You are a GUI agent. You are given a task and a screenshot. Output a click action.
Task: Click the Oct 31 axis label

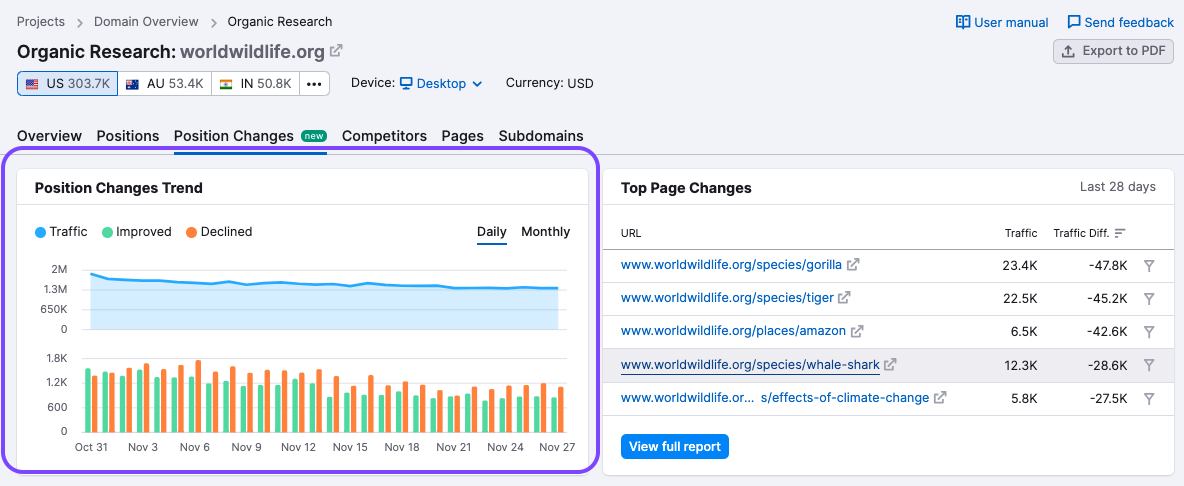tap(91, 447)
